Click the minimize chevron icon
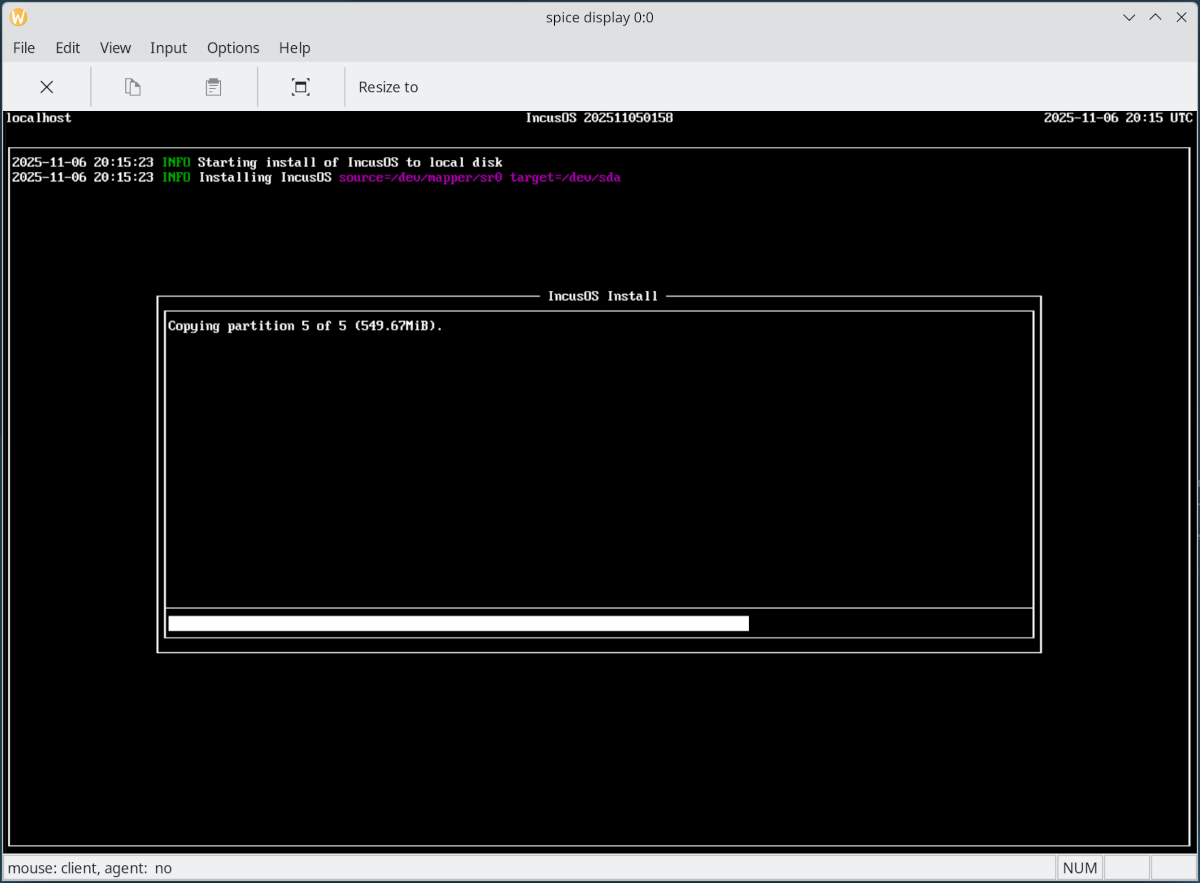This screenshot has height=883, width=1200. [x=1129, y=17]
